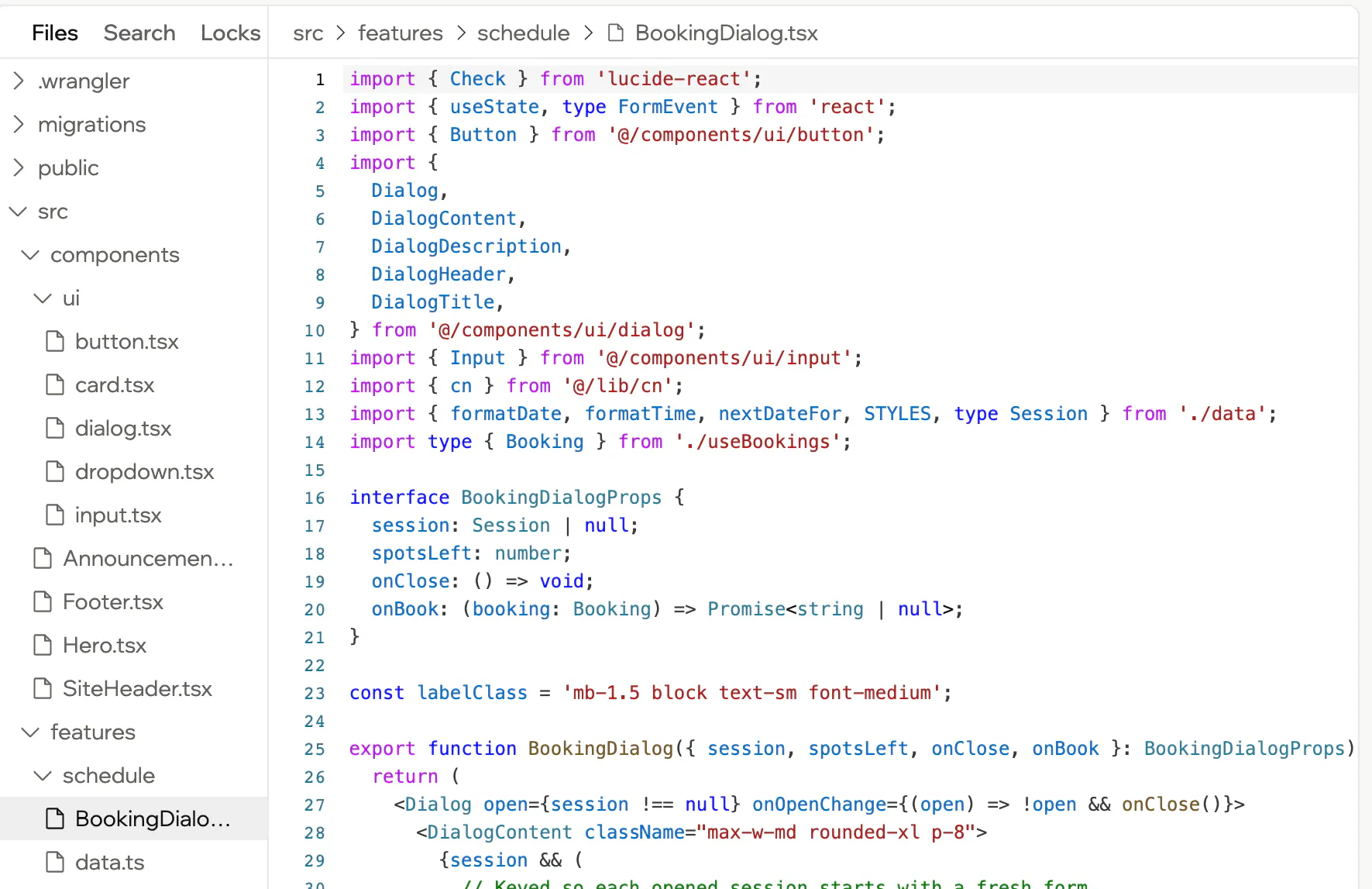Click DialogDescription on line 7
Viewport: 1372px width, 889px height.
pos(466,246)
